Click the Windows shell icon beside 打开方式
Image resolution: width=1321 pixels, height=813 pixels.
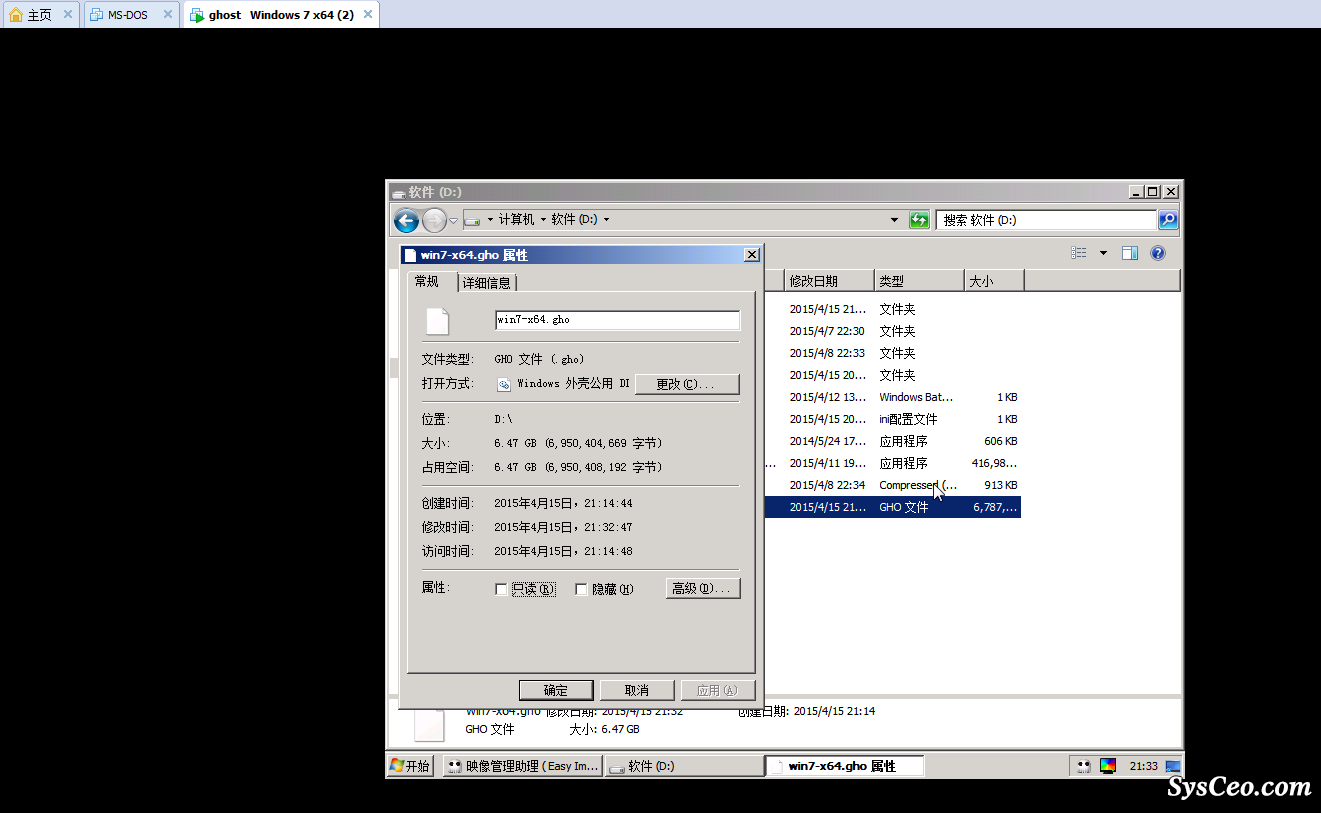coord(504,384)
